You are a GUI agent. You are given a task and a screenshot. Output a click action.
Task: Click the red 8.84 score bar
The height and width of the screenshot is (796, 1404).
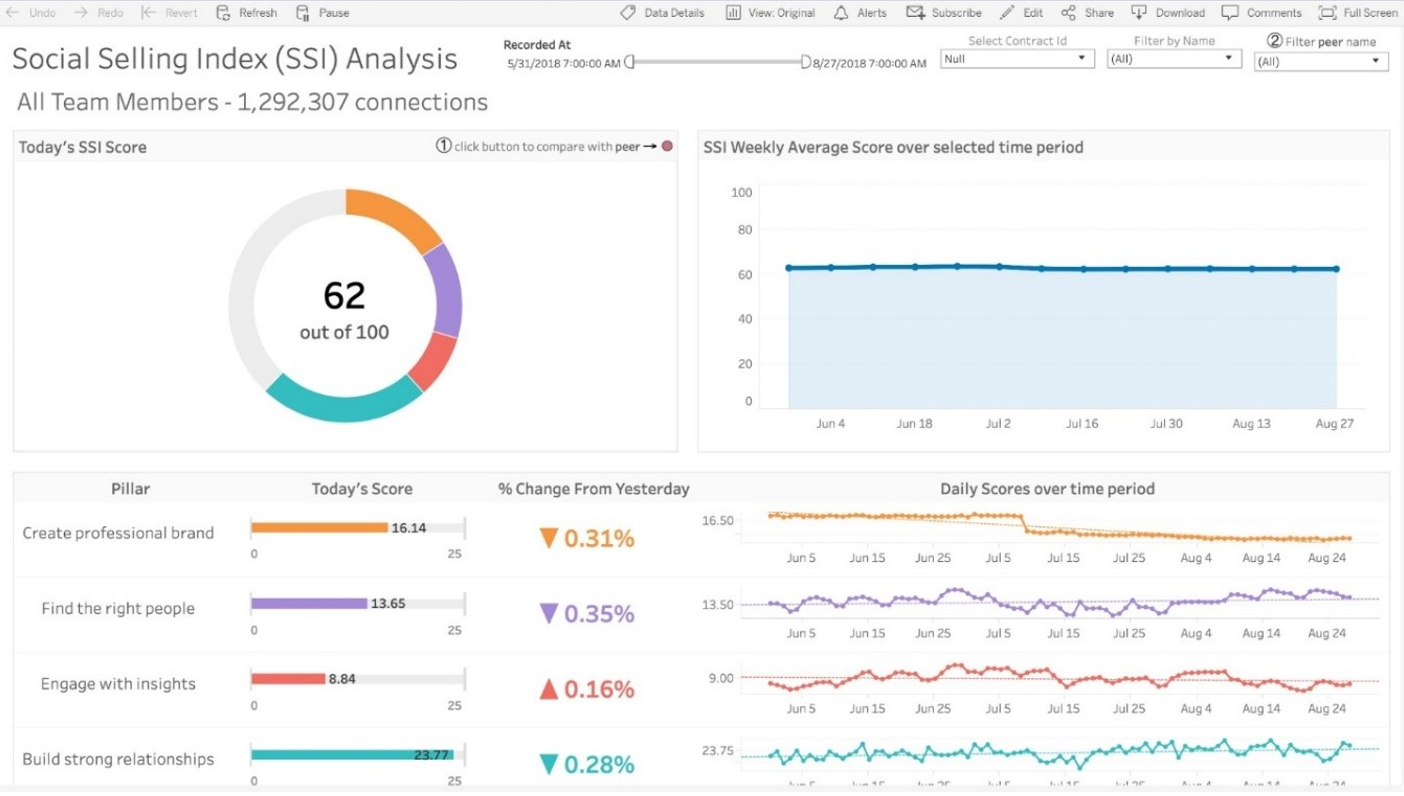click(x=288, y=679)
